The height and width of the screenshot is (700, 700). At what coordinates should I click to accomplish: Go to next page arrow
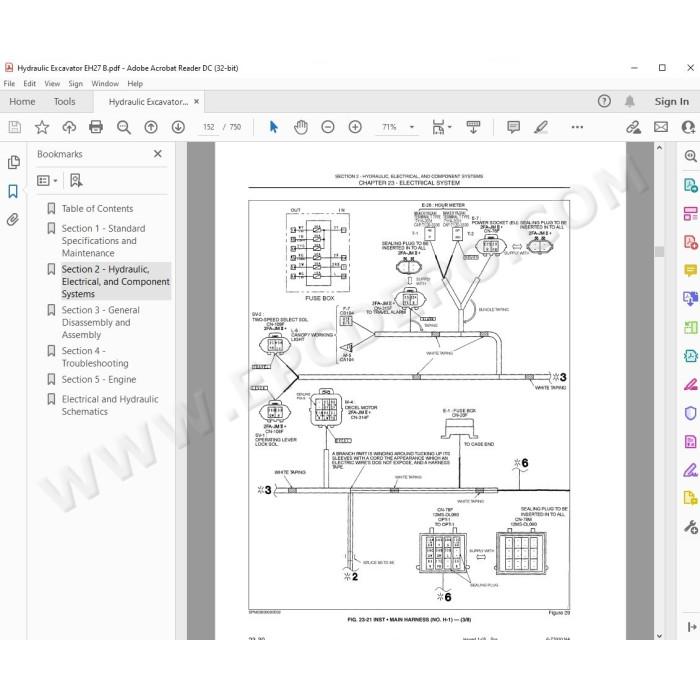178,127
